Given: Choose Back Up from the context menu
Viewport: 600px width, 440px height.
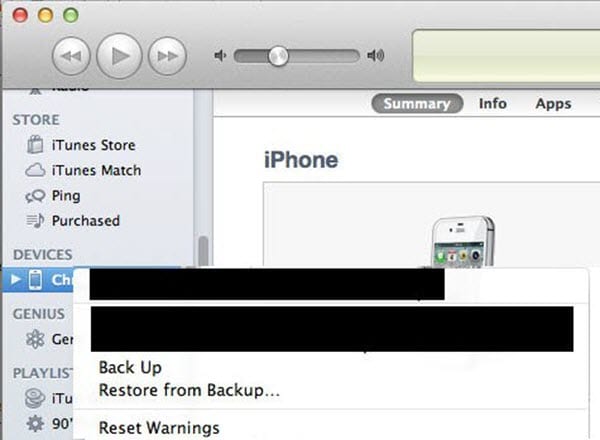Looking at the screenshot, I should (x=130, y=368).
